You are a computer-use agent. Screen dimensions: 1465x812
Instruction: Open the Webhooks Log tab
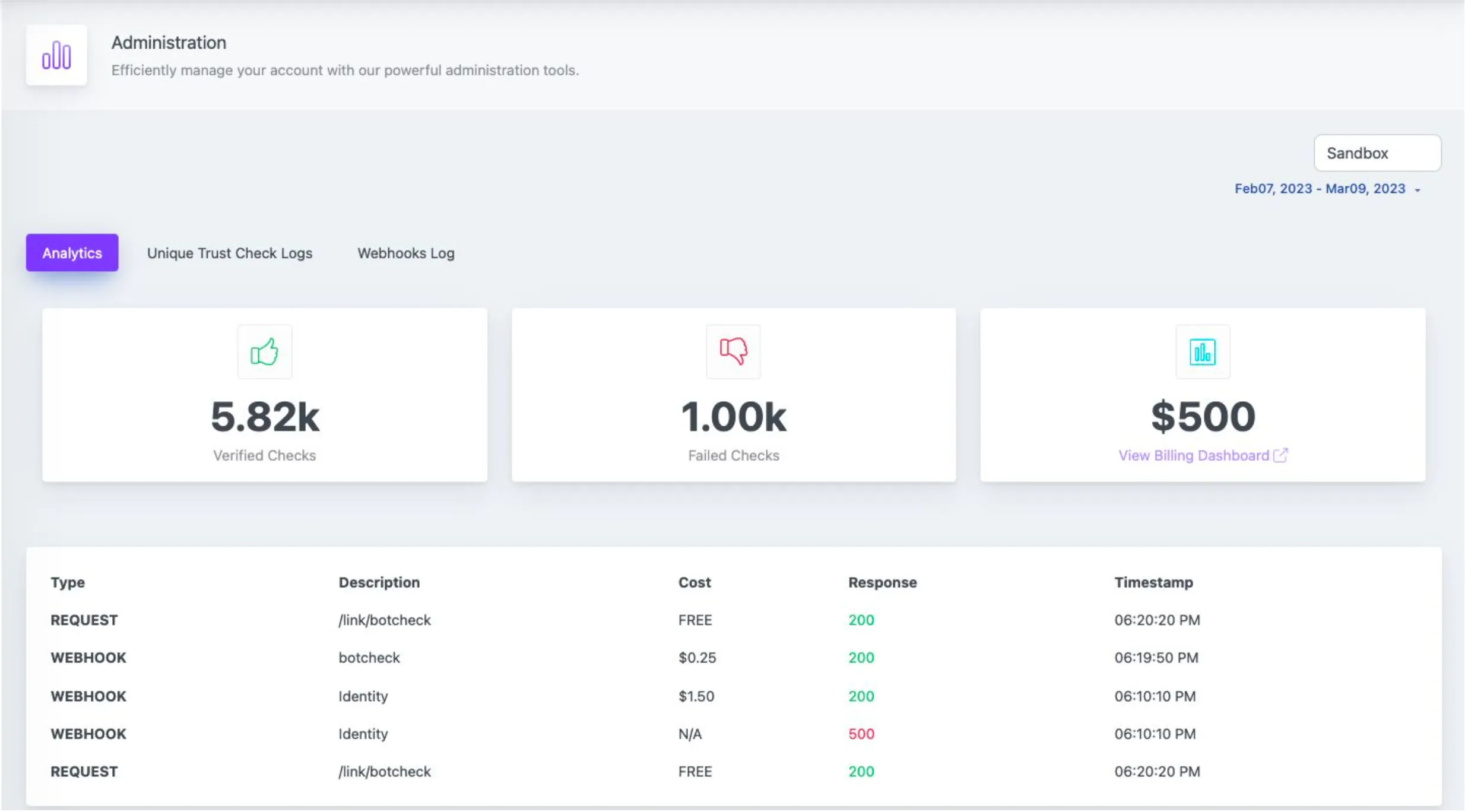tap(405, 253)
